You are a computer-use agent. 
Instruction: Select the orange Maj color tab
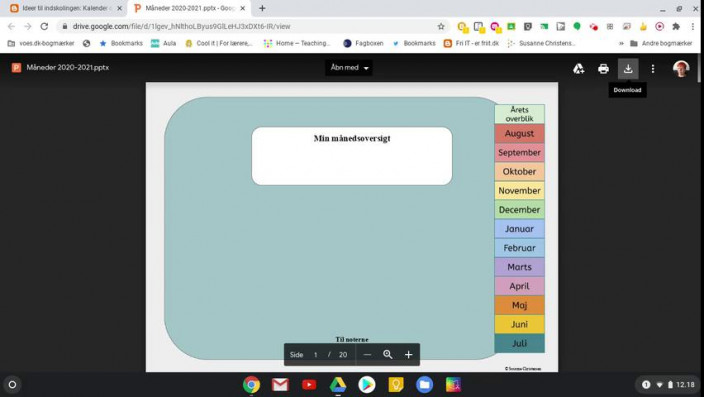tap(519, 305)
